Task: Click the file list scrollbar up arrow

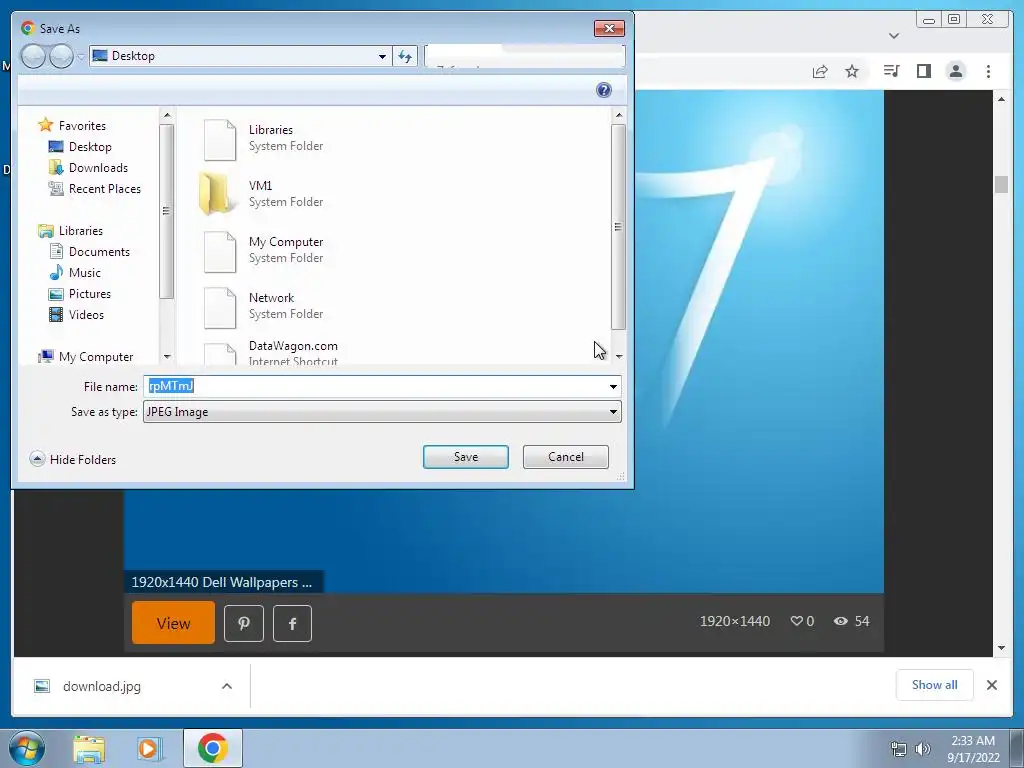Action: coord(618,115)
